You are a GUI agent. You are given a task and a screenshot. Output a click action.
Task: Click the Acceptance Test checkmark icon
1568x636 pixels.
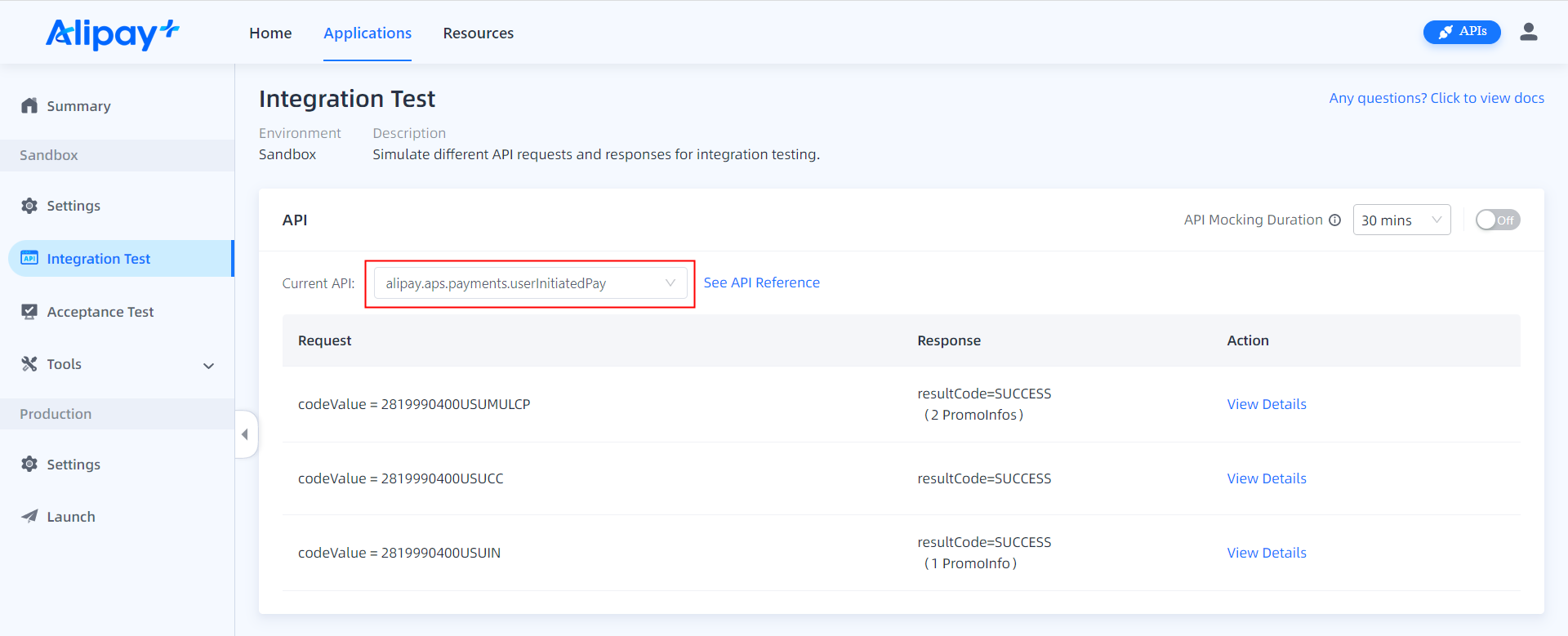29,312
